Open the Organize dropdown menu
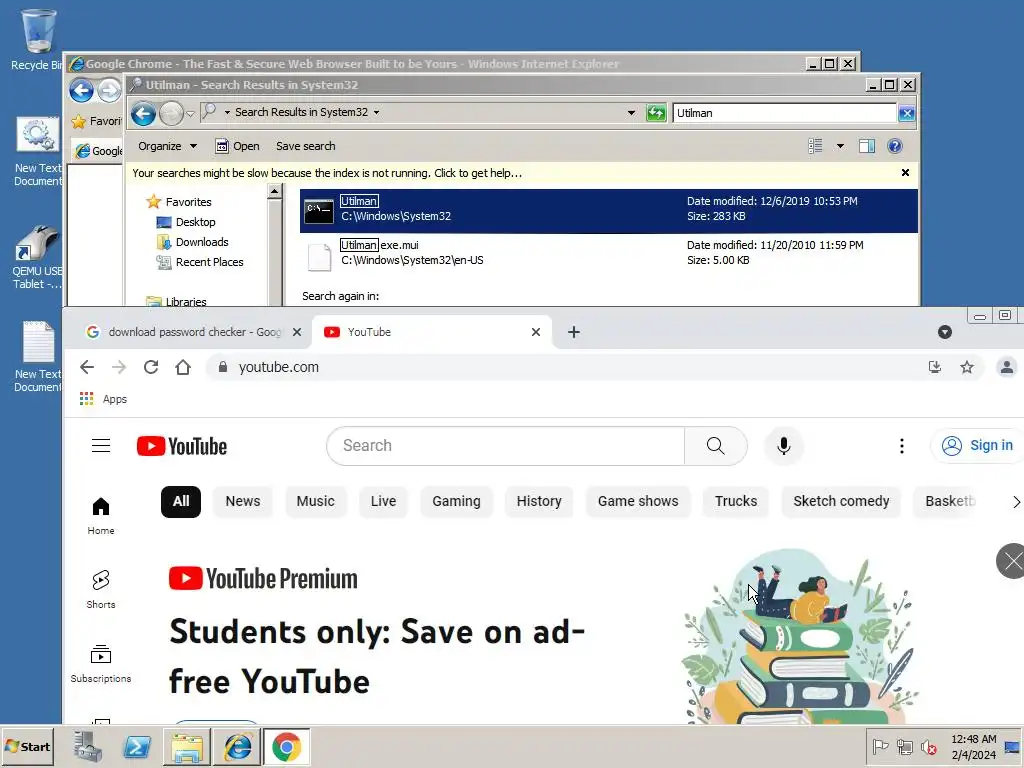Viewport: 1024px width, 768px height. (x=167, y=146)
